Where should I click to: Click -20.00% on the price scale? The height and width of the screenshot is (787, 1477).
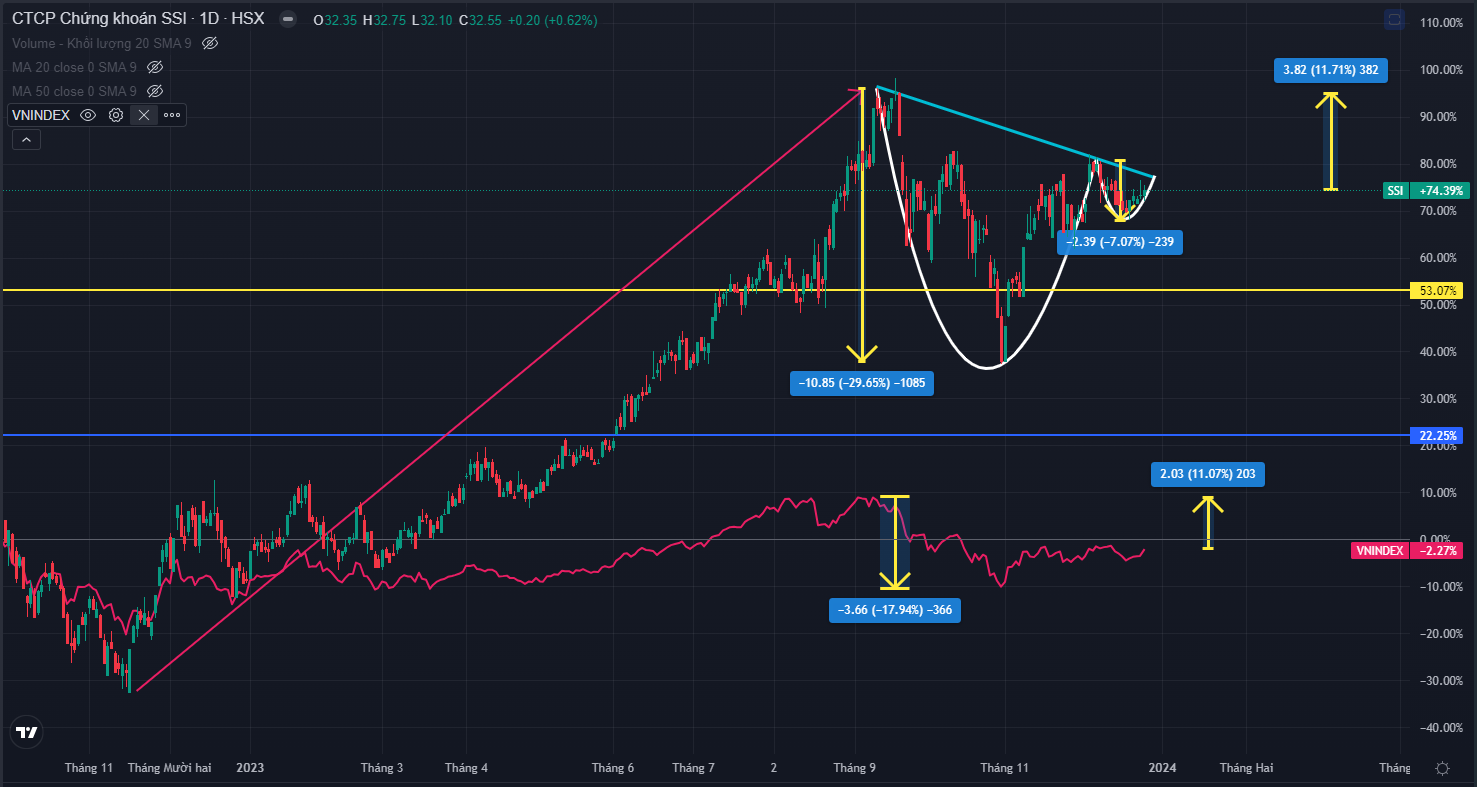coord(1440,634)
